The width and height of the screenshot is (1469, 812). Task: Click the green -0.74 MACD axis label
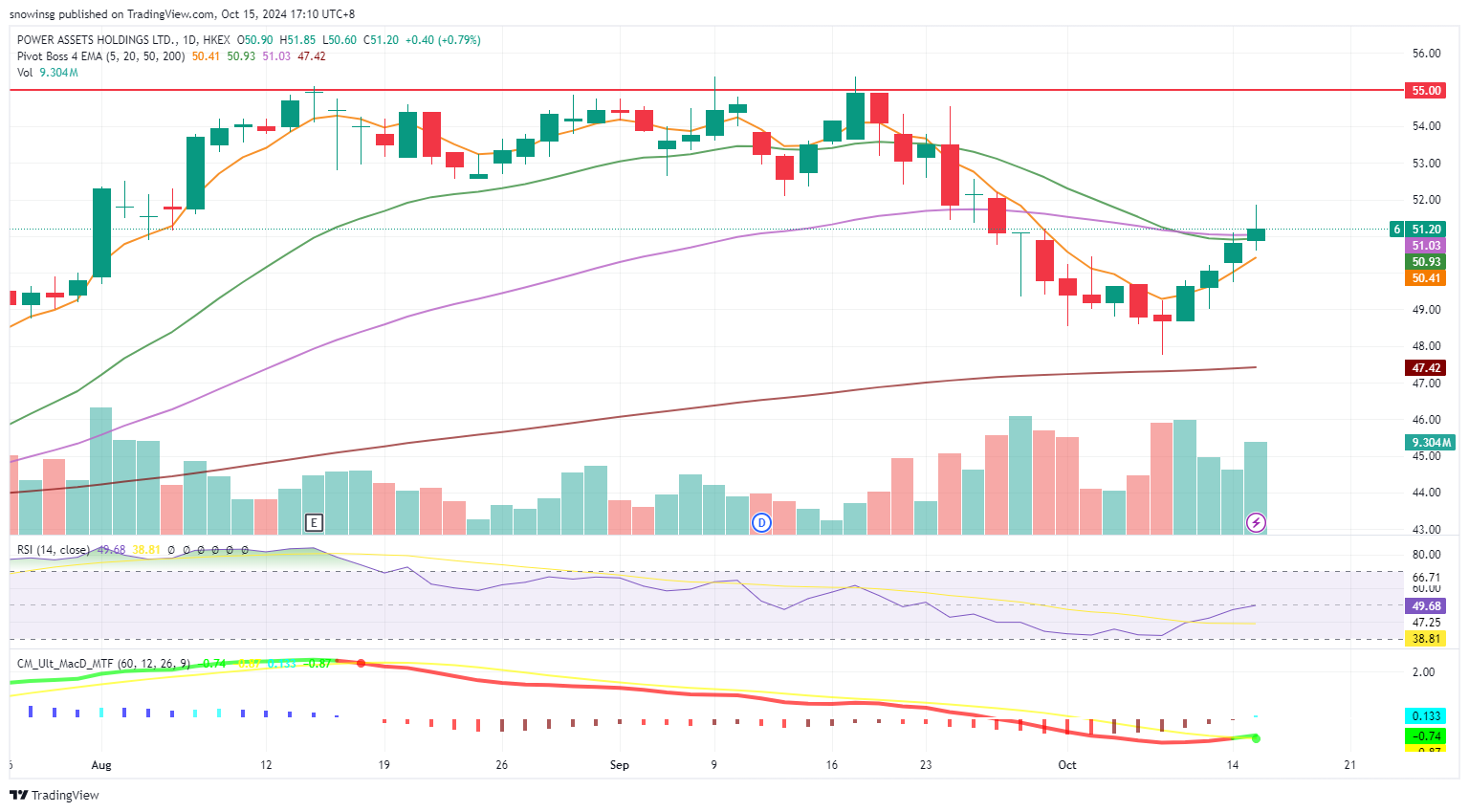coord(1426,736)
